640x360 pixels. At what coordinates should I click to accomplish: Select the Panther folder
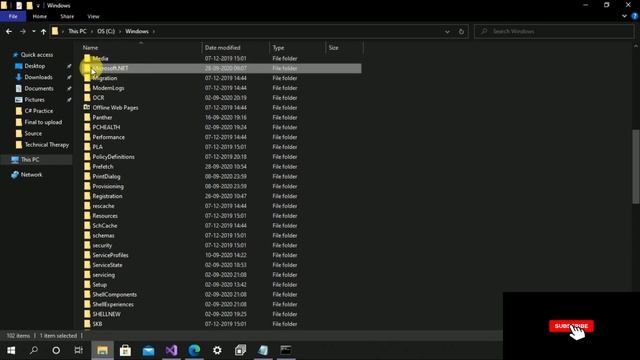pyautogui.click(x=102, y=118)
